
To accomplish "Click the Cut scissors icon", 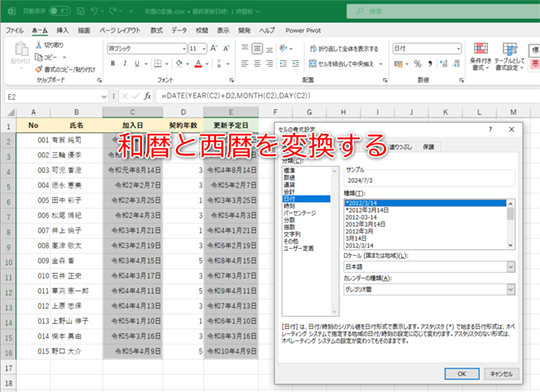I will pyautogui.click(x=39, y=45).
